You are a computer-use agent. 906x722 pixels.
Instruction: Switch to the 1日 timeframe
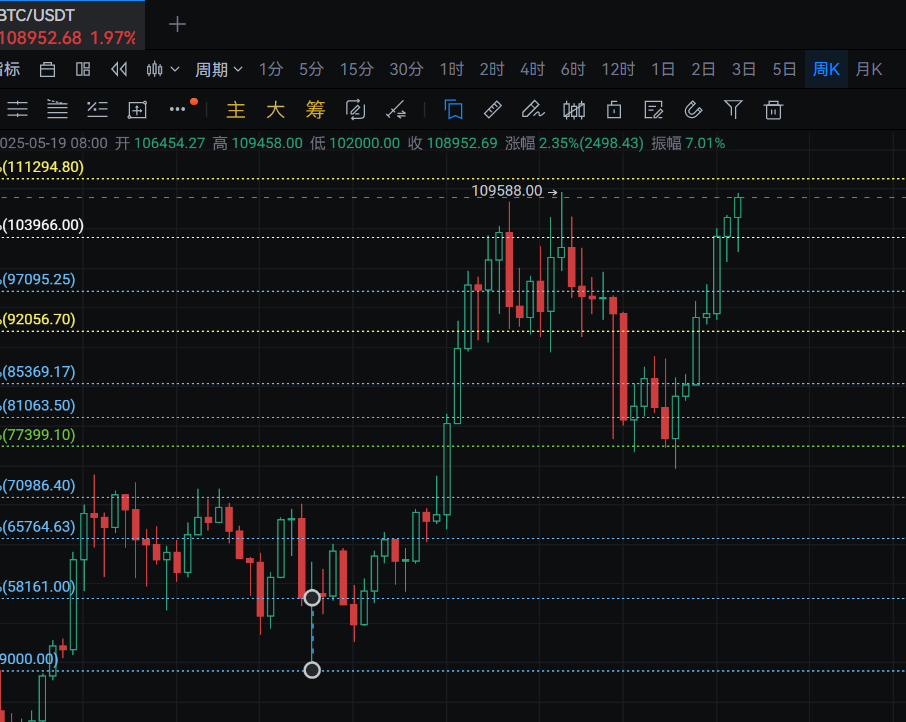[663, 70]
